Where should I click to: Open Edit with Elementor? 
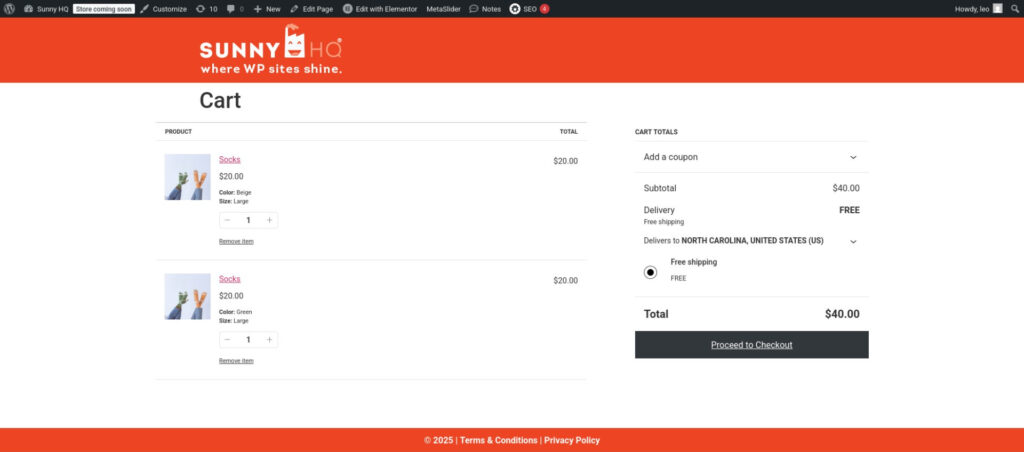(380, 9)
